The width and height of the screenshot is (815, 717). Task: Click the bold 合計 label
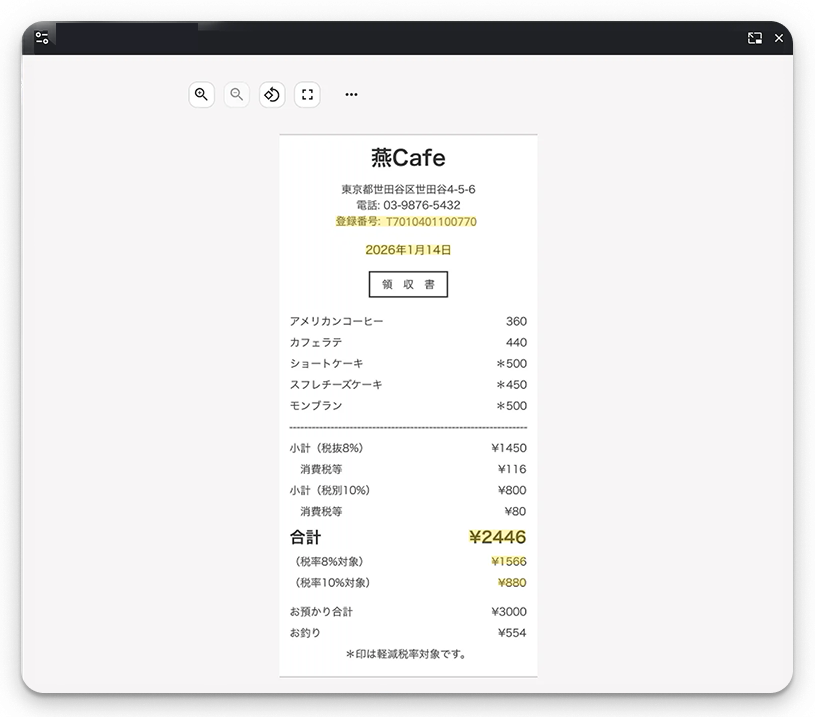click(305, 537)
